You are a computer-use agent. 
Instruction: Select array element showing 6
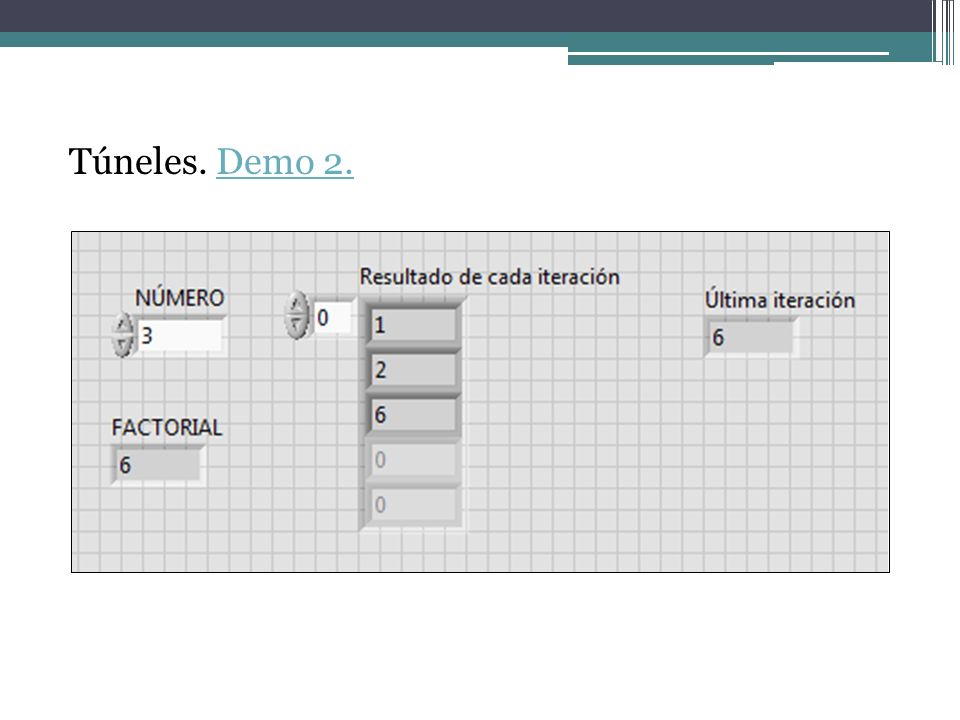(x=413, y=415)
